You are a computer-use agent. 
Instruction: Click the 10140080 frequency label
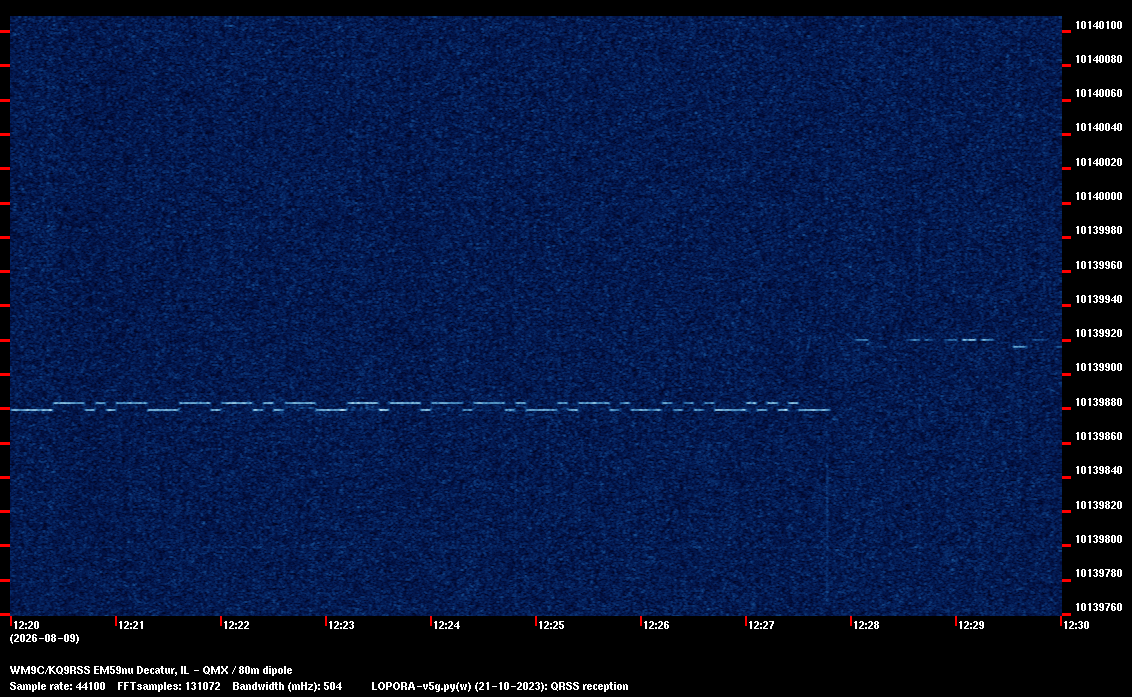coord(1099,59)
